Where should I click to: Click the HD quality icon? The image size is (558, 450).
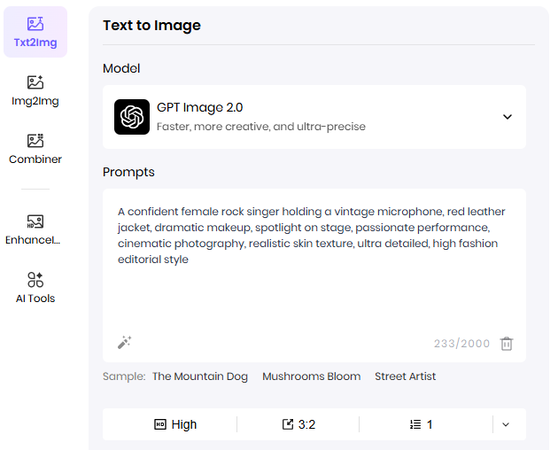(x=160, y=424)
